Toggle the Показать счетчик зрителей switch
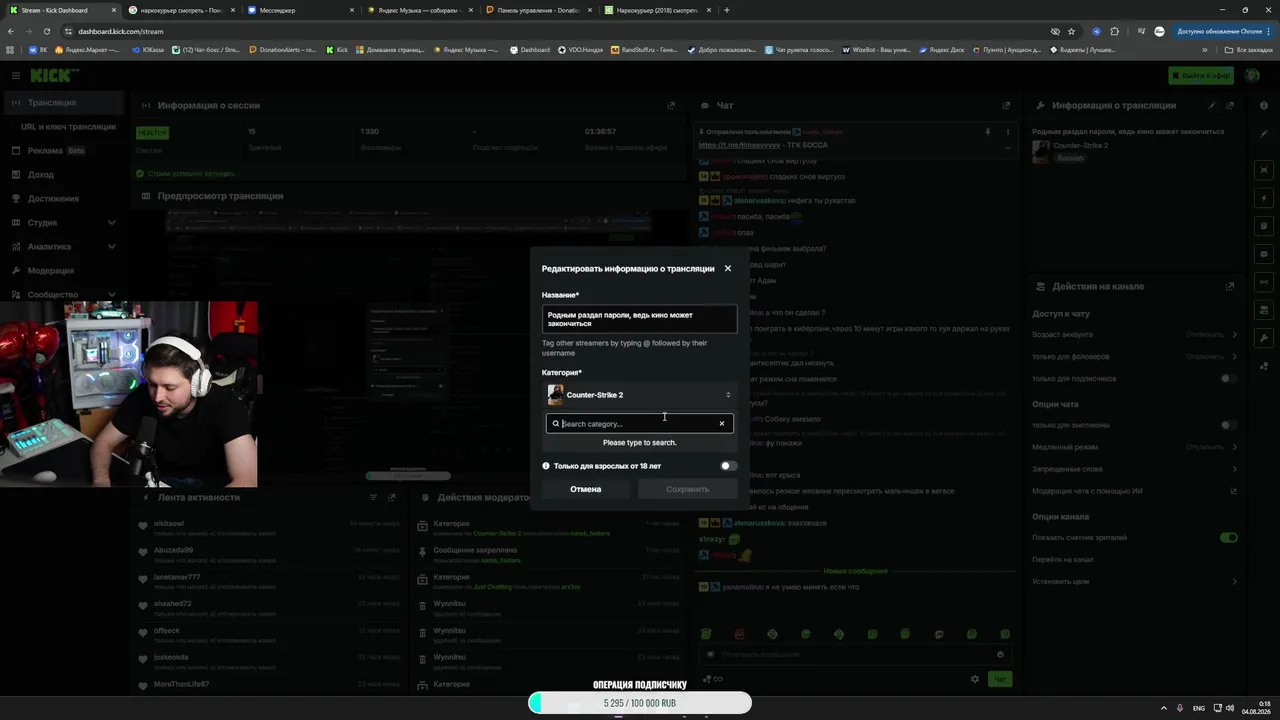The height and width of the screenshot is (720, 1280). pos(1229,537)
